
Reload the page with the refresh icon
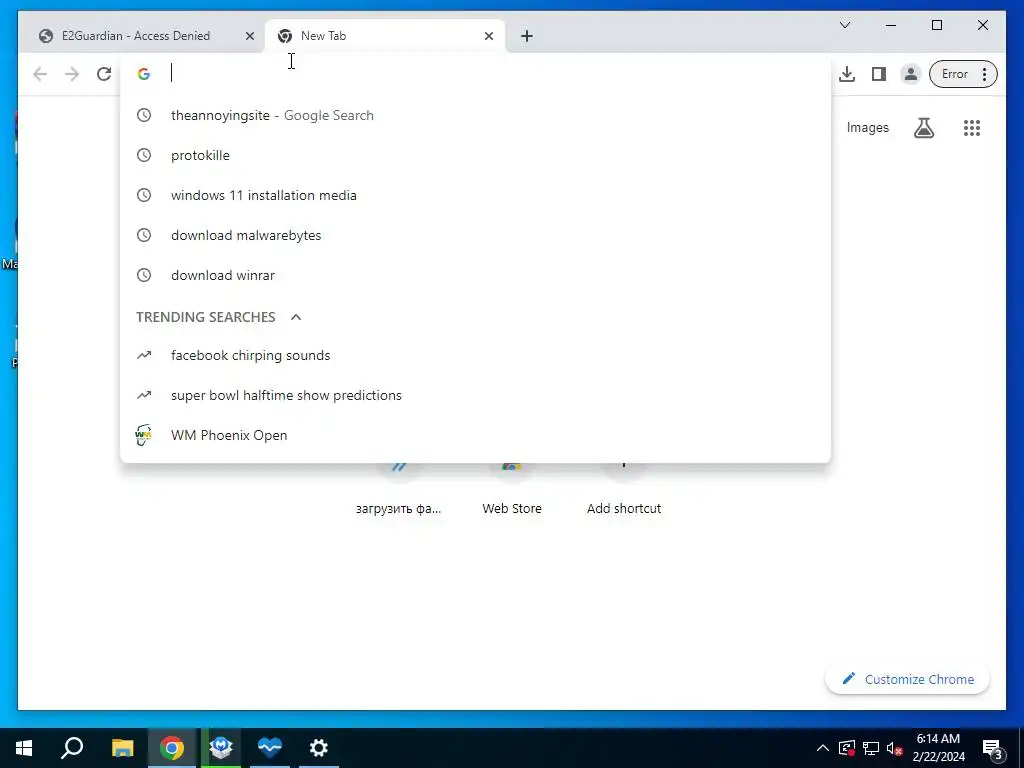coord(104,74)
